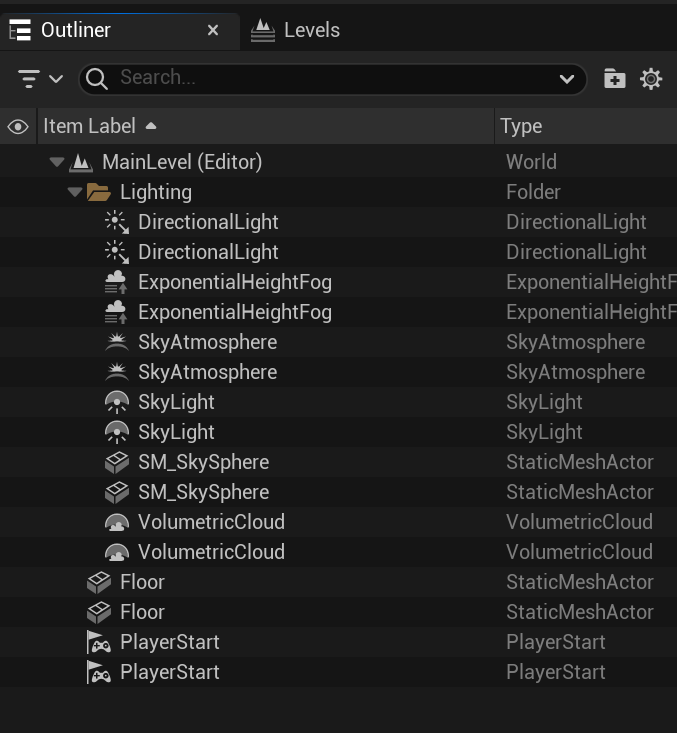Click the second VolumetricCloud type cell
Image resolution: width=677 pixels, height=733 pixels.
(579, 552)
